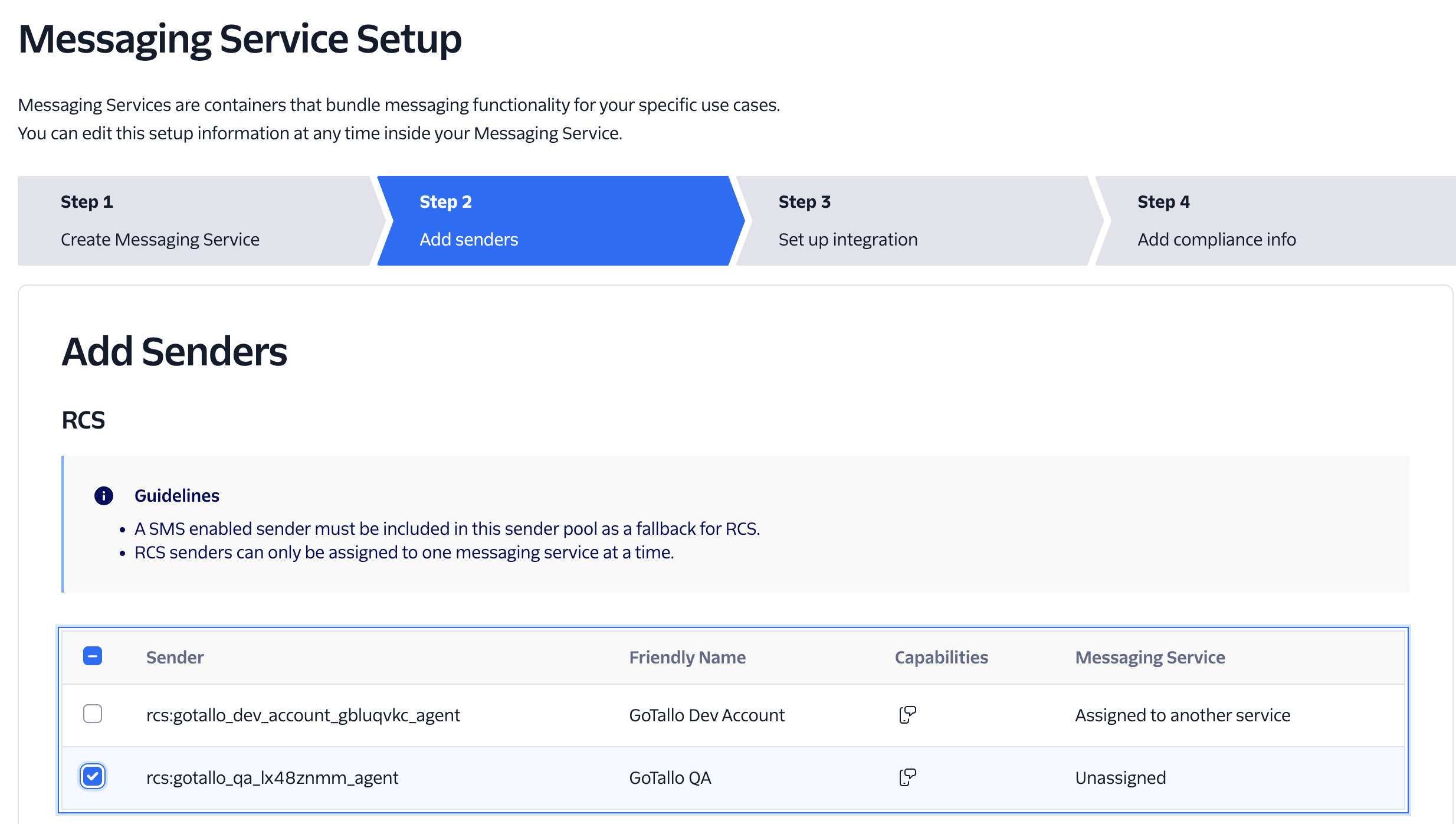Select Step 2 Add senders
1456x824 pixels.
click(x=555, y=221)
